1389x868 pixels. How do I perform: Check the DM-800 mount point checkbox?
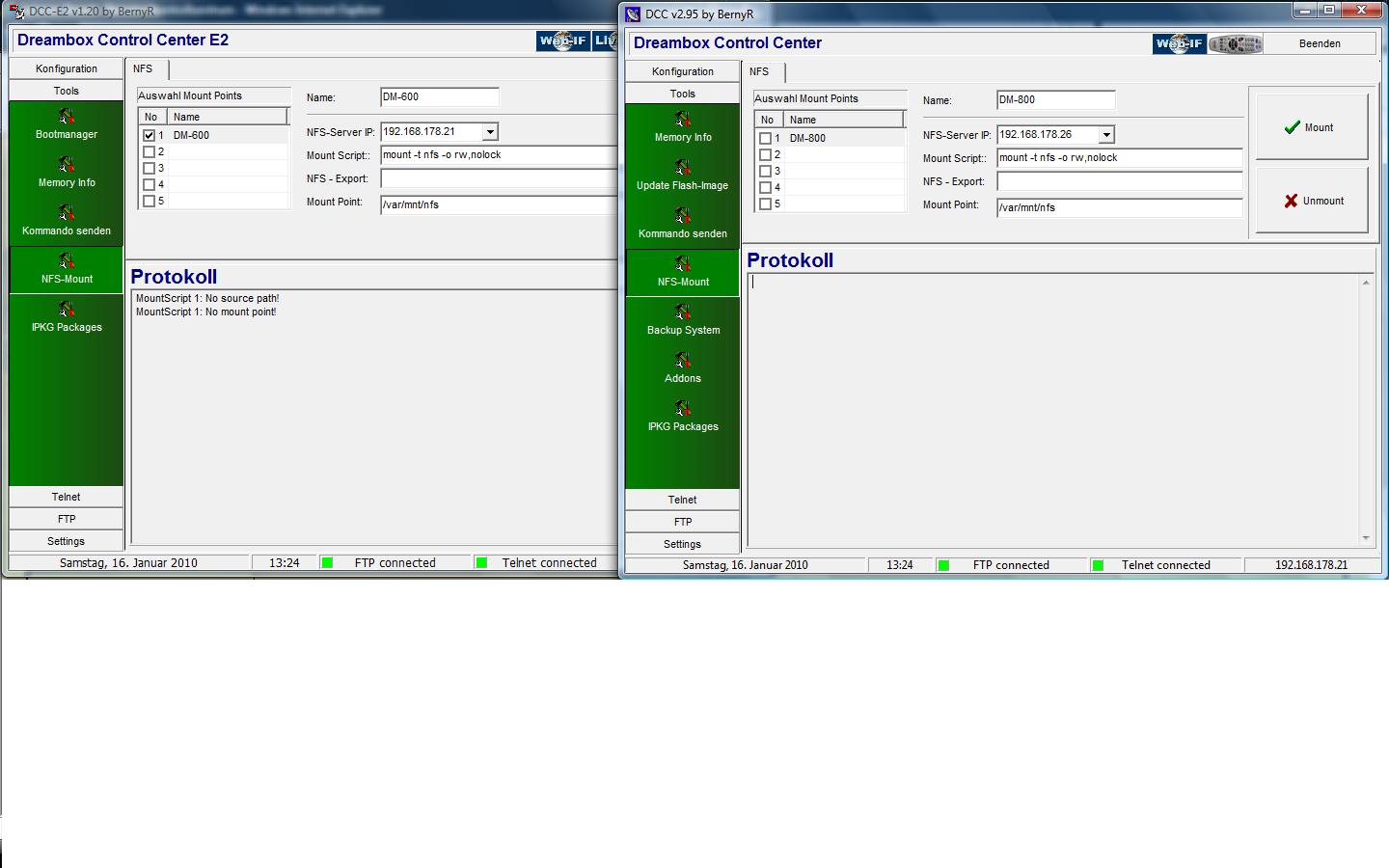pyautogui.click(x=766, y=139)
